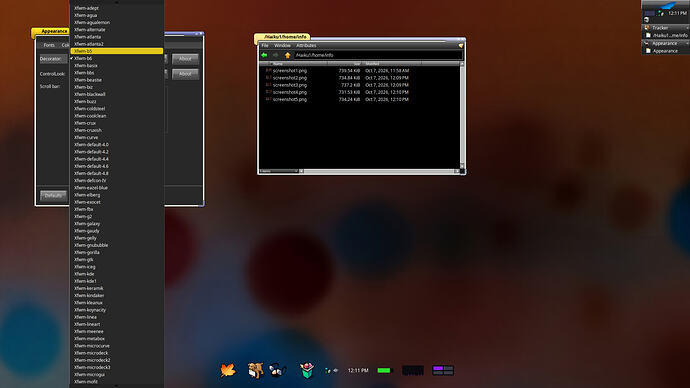The width and height of the screenshot is (690, 388).
Task: Click the date Oct 7, 2026, 11:58 AM
Action: (x=387, y=70)
